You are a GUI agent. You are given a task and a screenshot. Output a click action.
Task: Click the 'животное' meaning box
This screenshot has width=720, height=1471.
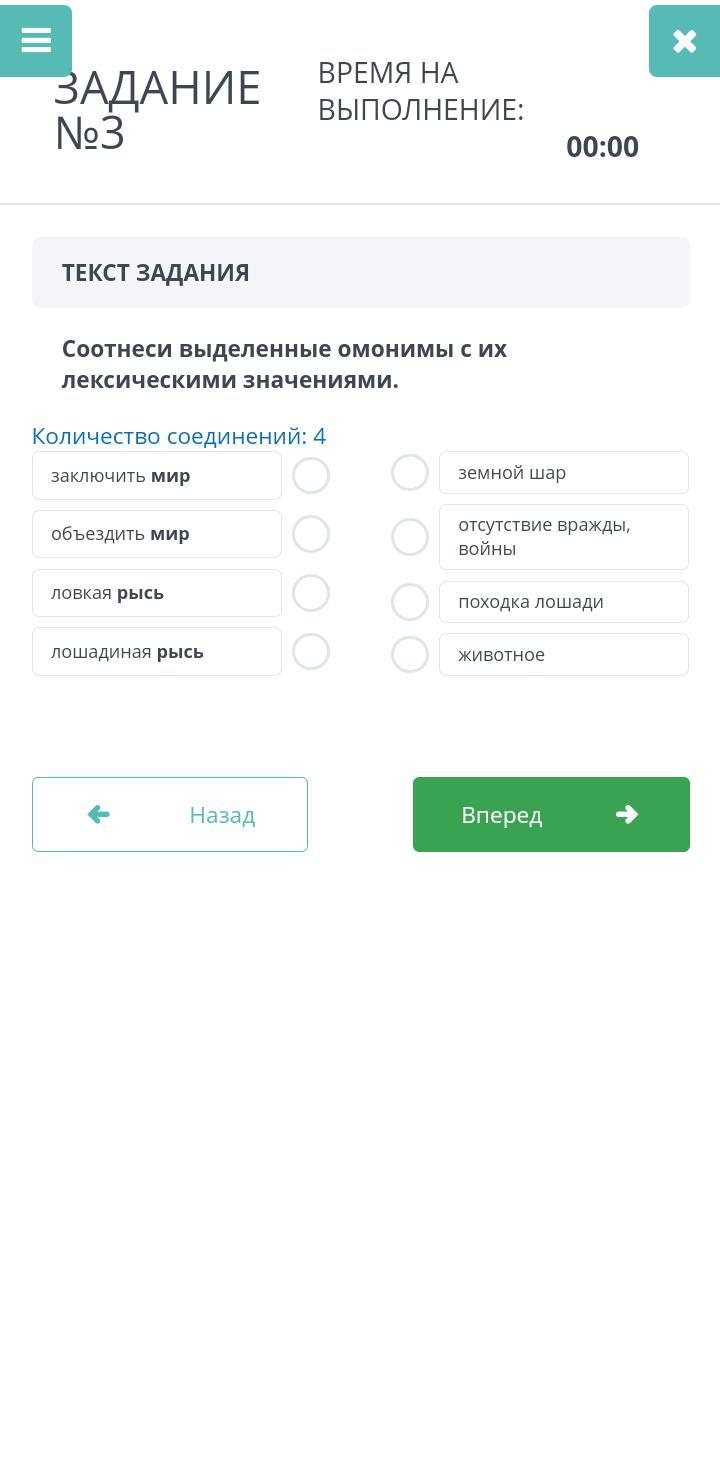(564, 655)
